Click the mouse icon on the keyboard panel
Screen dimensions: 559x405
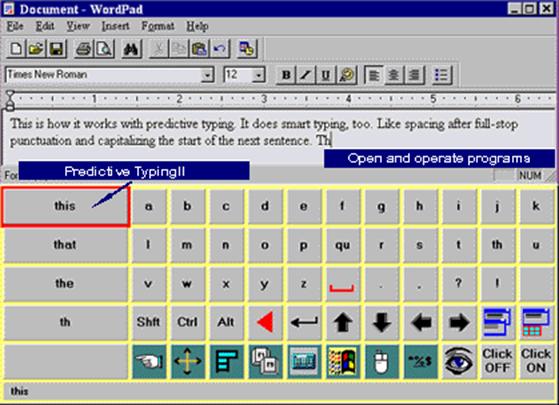pyautogui.click(x=382, y=362)
